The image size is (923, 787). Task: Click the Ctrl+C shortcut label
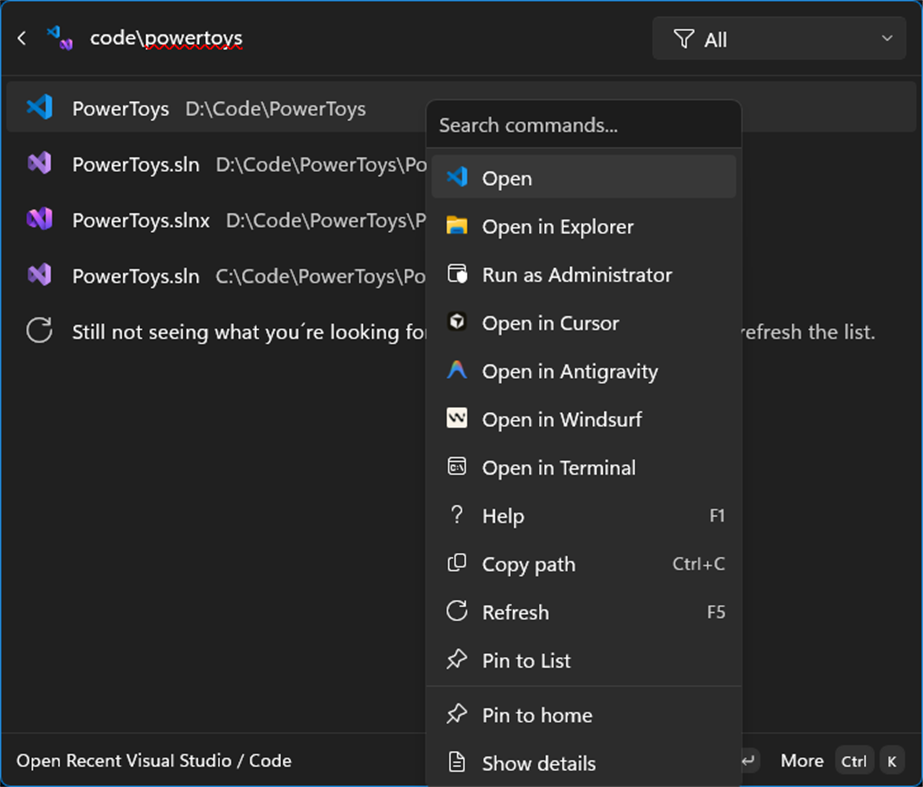(x=699, y=564)
